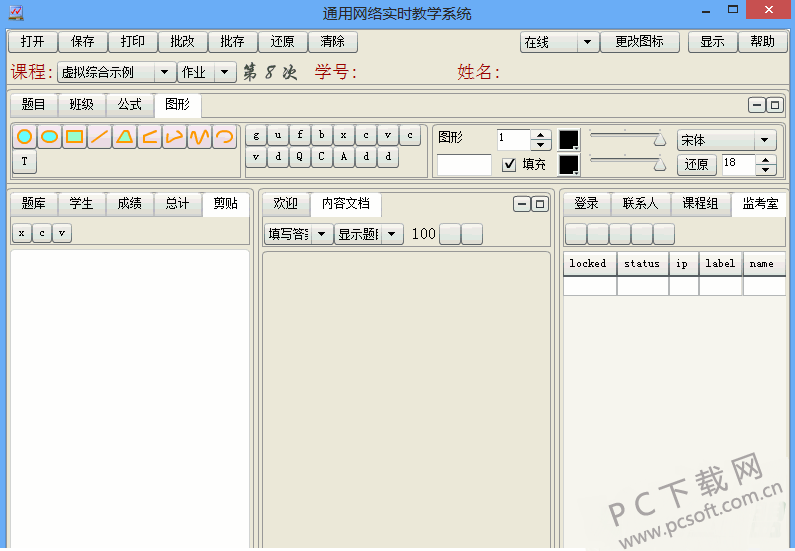
Task: Toggle the 填充 fill checkbox
Action: [x=509, y=165]
